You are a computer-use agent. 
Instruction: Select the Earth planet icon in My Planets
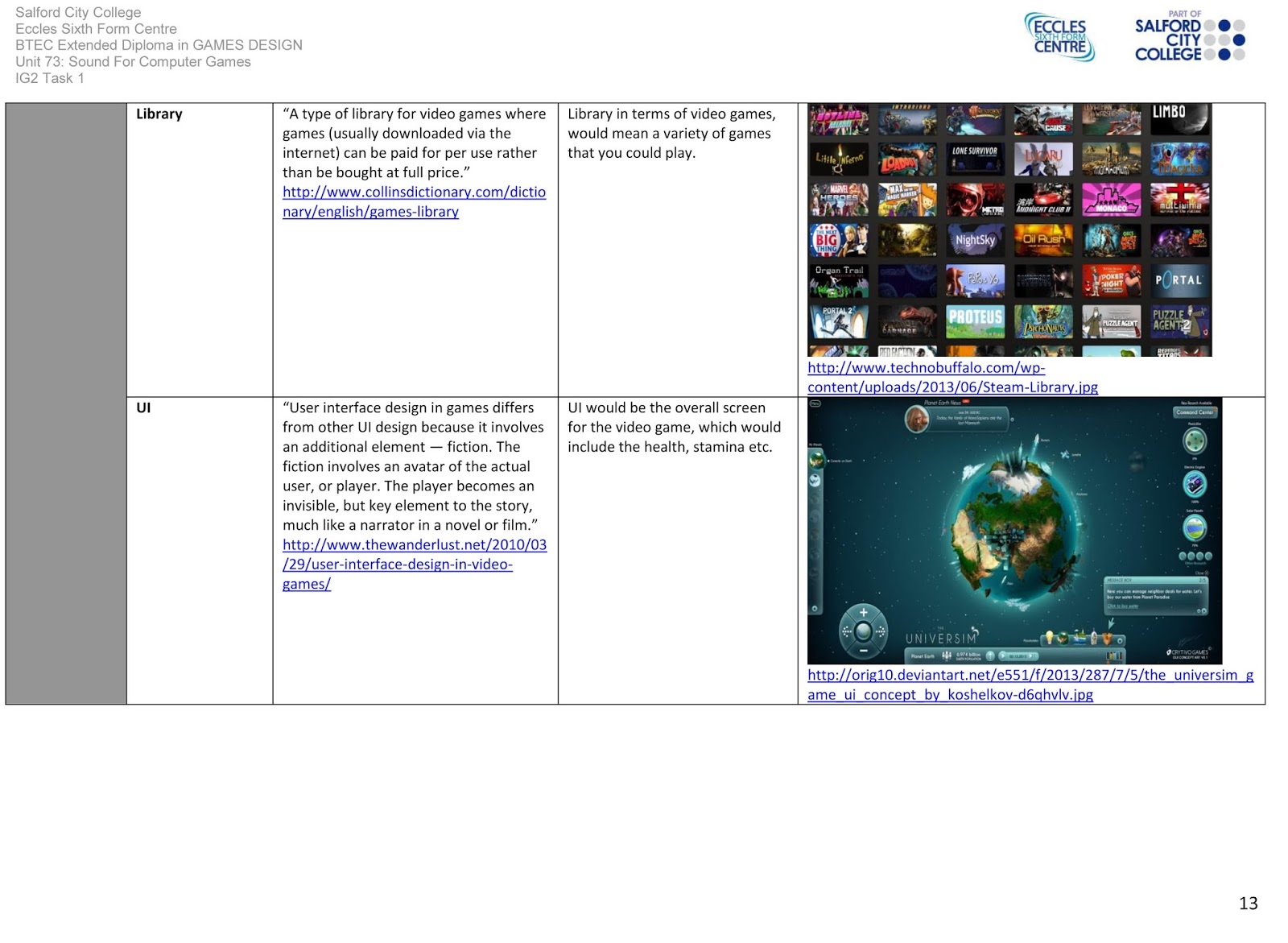coord(816,460)
